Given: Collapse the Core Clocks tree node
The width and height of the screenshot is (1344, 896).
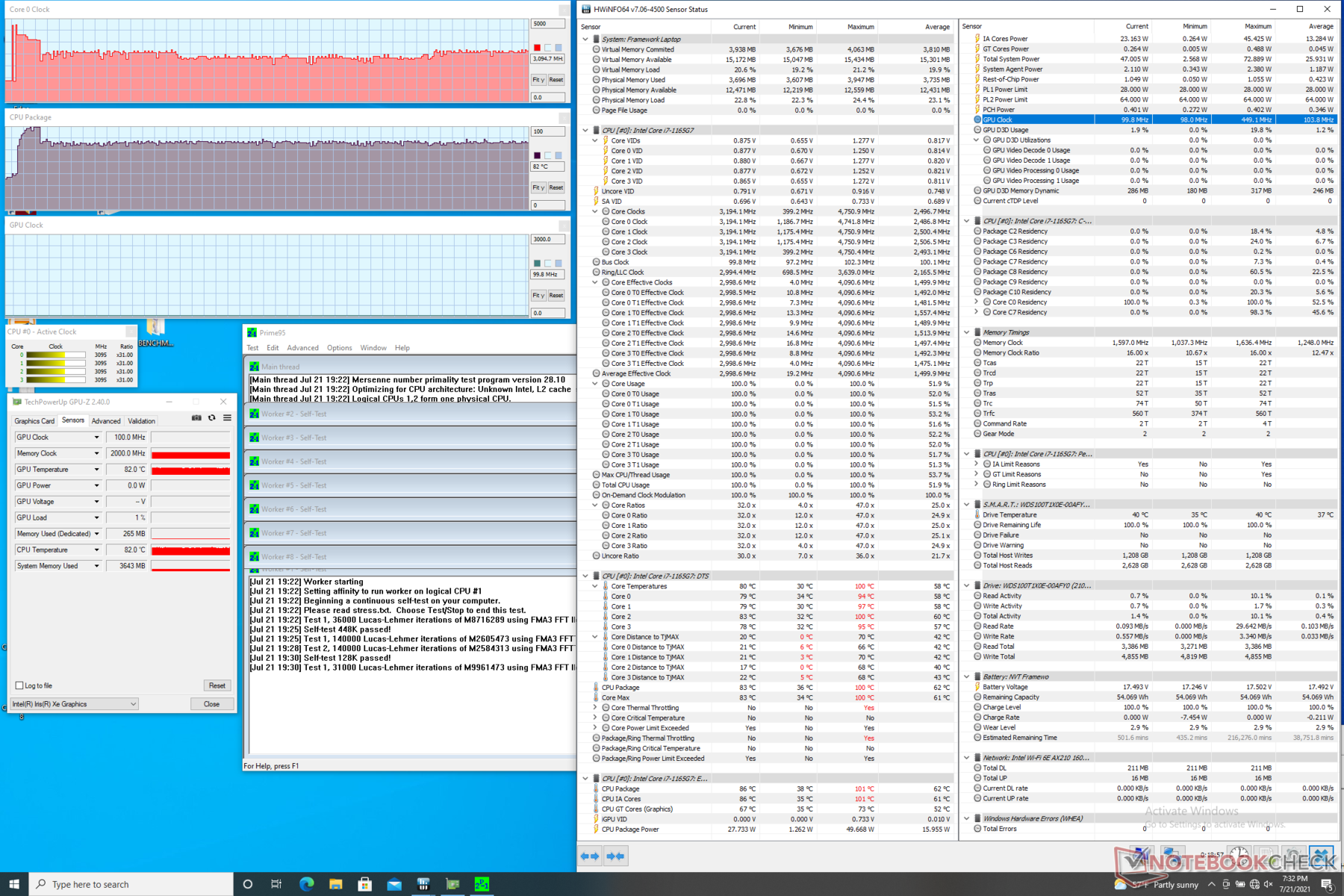Looking at the screenshot, I should click(595, 211).
